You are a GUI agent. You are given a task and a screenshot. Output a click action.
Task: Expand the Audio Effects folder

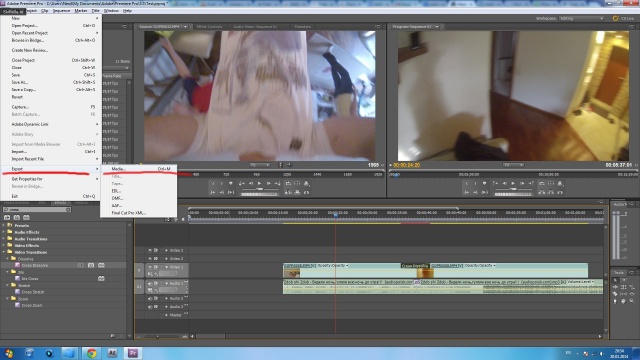pos(4,232)
